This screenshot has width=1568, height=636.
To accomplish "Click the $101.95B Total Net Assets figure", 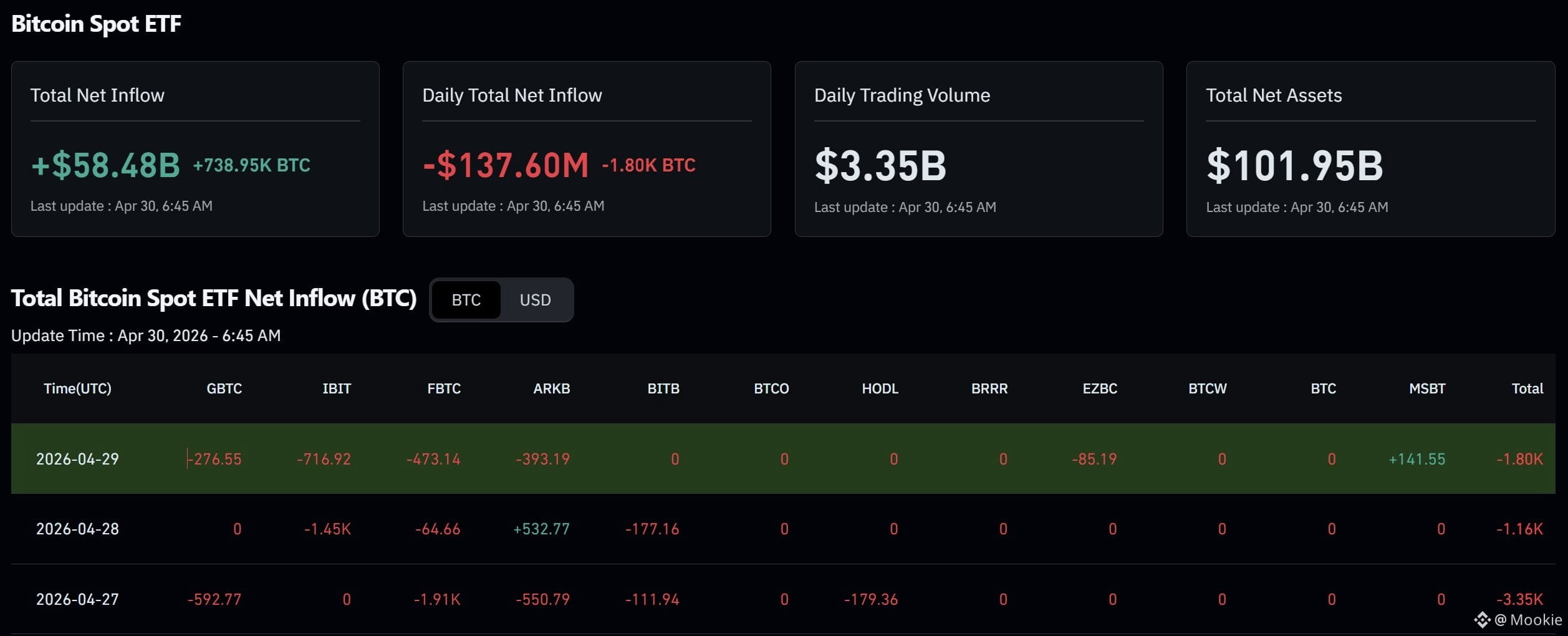I will pyautogui.click(x=1295, y=166).
